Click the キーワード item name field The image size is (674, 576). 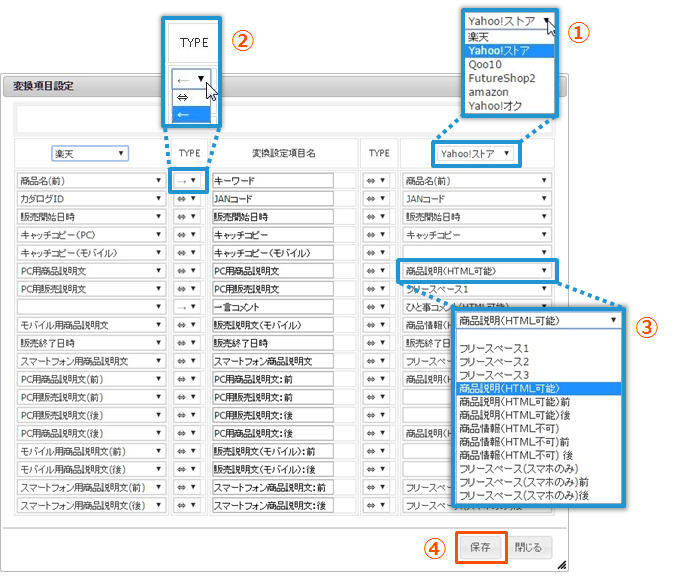click(273, 181)
